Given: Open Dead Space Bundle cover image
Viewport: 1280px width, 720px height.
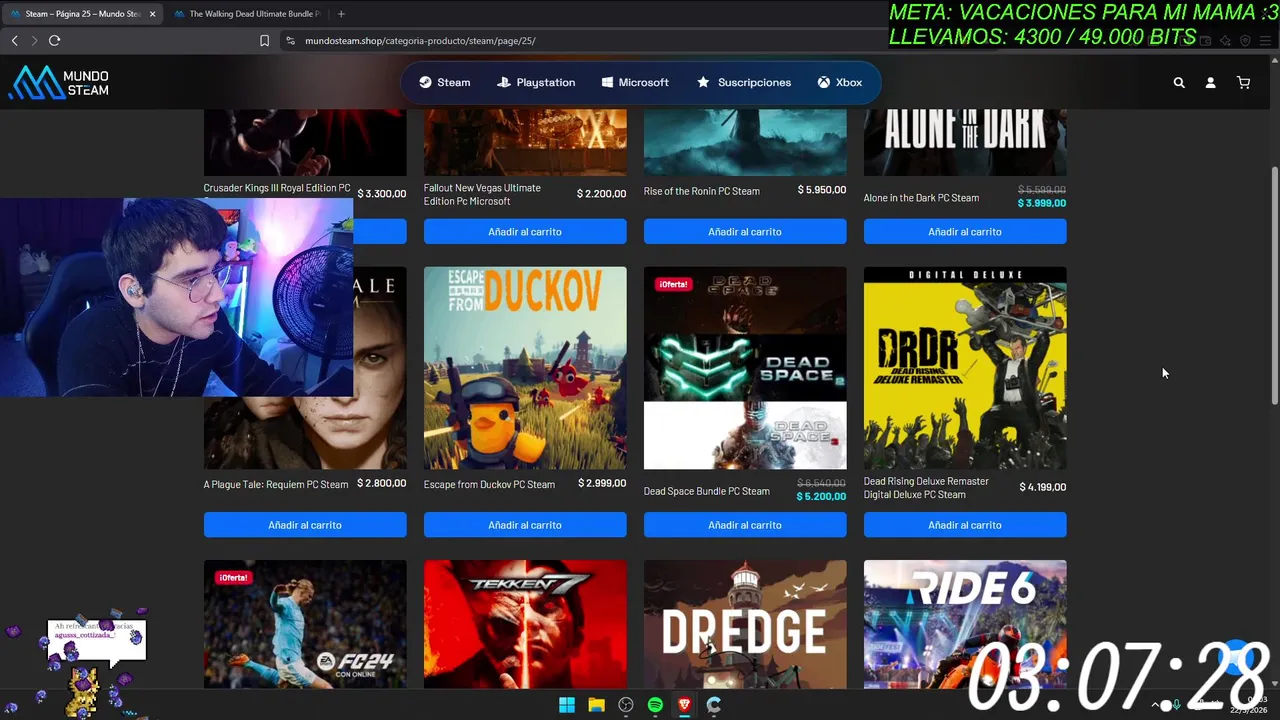Looking at the screenshot, I should pos(745,368).
